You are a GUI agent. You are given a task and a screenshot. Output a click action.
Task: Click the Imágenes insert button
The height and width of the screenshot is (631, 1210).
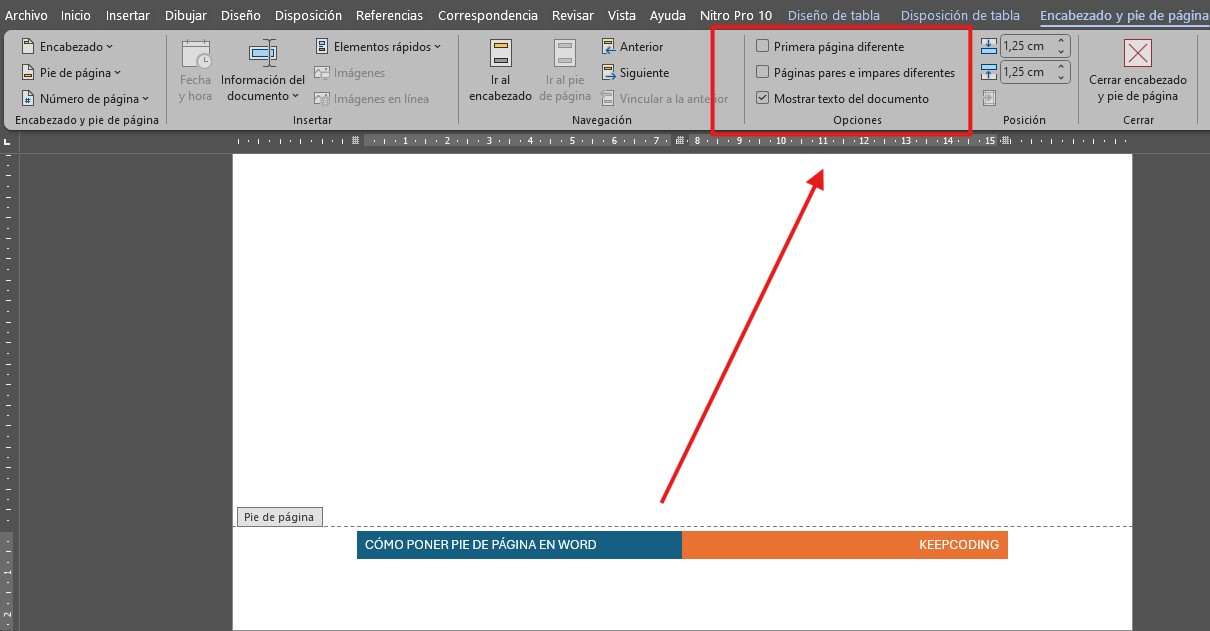coord(350,72)
